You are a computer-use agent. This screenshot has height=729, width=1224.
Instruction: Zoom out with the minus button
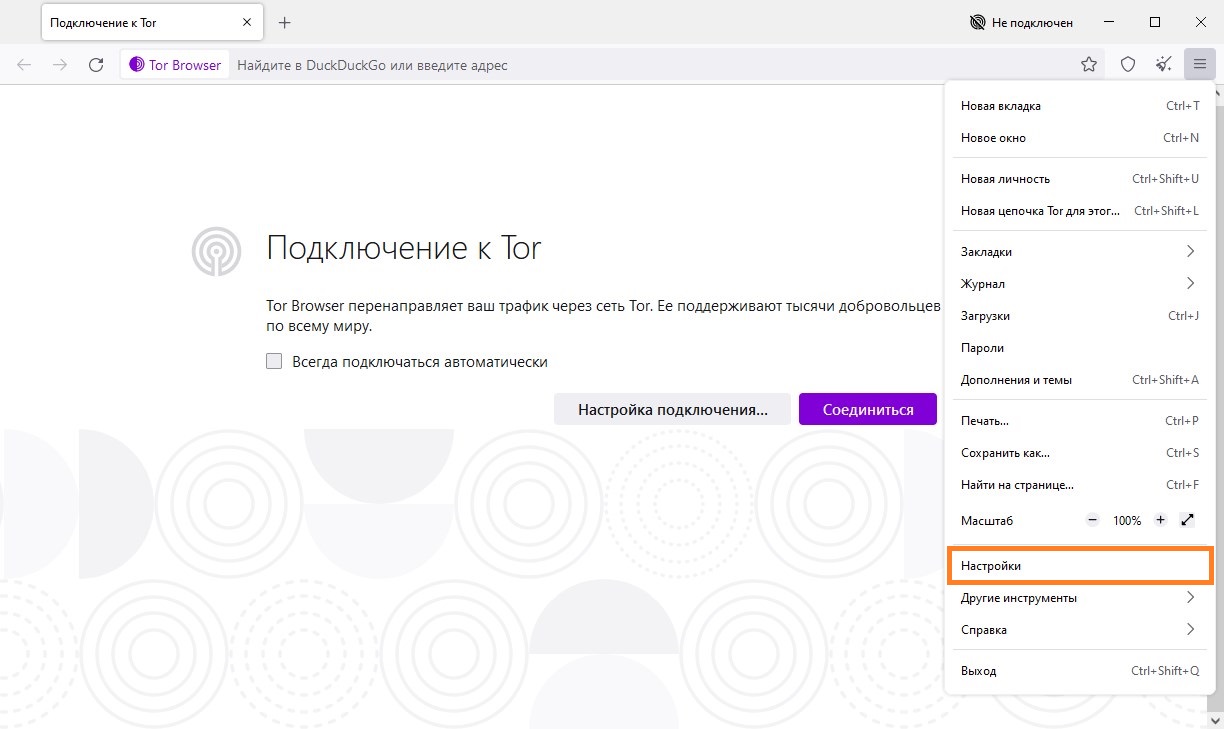pyautogui.click(x=1093, y=520)
